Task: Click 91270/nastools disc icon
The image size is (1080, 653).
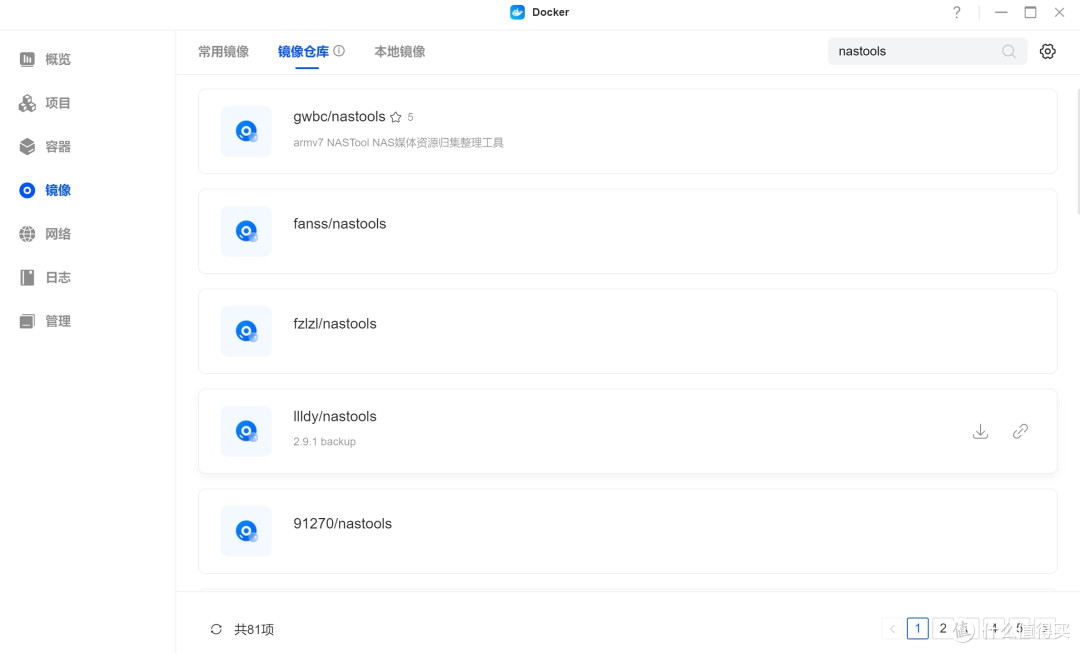Action: (246, 531)
